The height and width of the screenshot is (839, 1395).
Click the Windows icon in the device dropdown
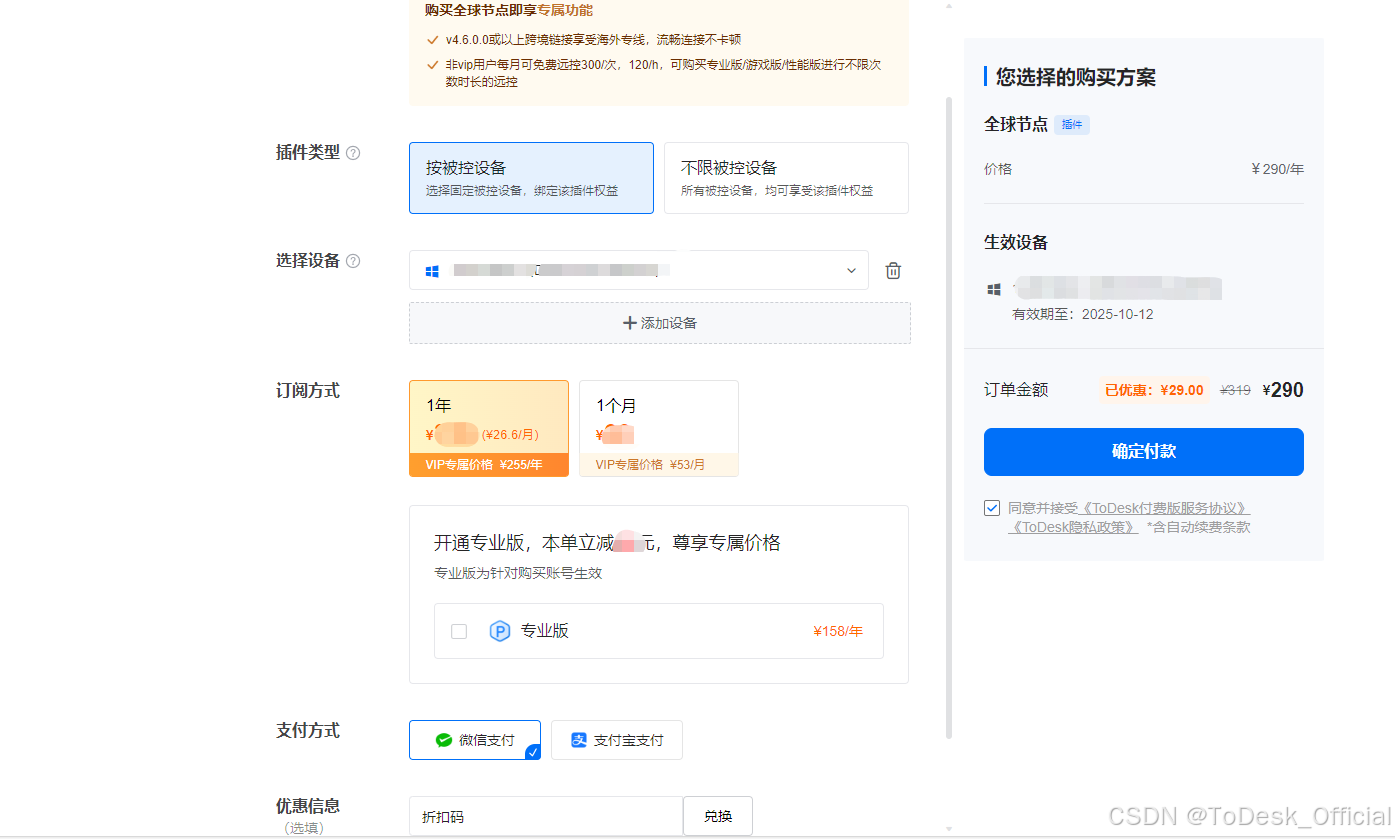coord(433,271)
